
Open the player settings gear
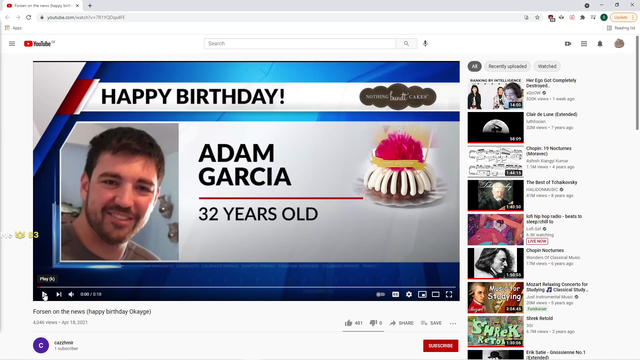(x=409, y=294)
